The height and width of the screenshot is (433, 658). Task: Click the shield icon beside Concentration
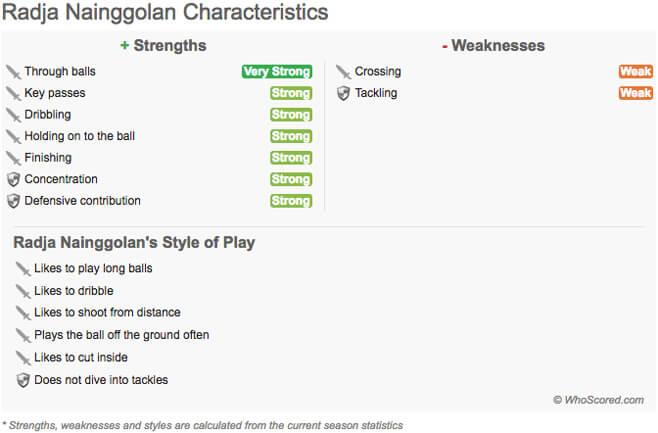[13, 180]
